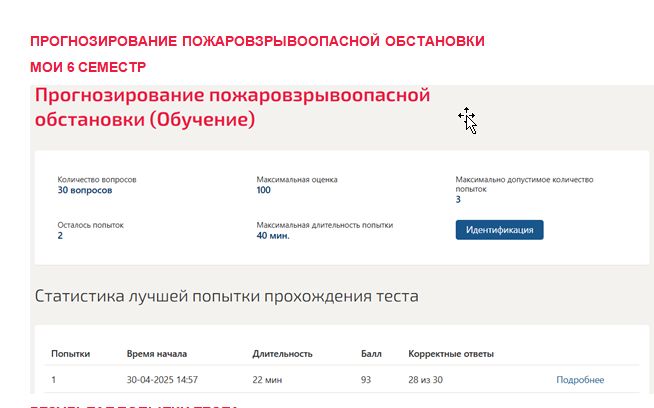Click the Балл column header
Screen dimensions: 654x408
(x=371, y=354)
